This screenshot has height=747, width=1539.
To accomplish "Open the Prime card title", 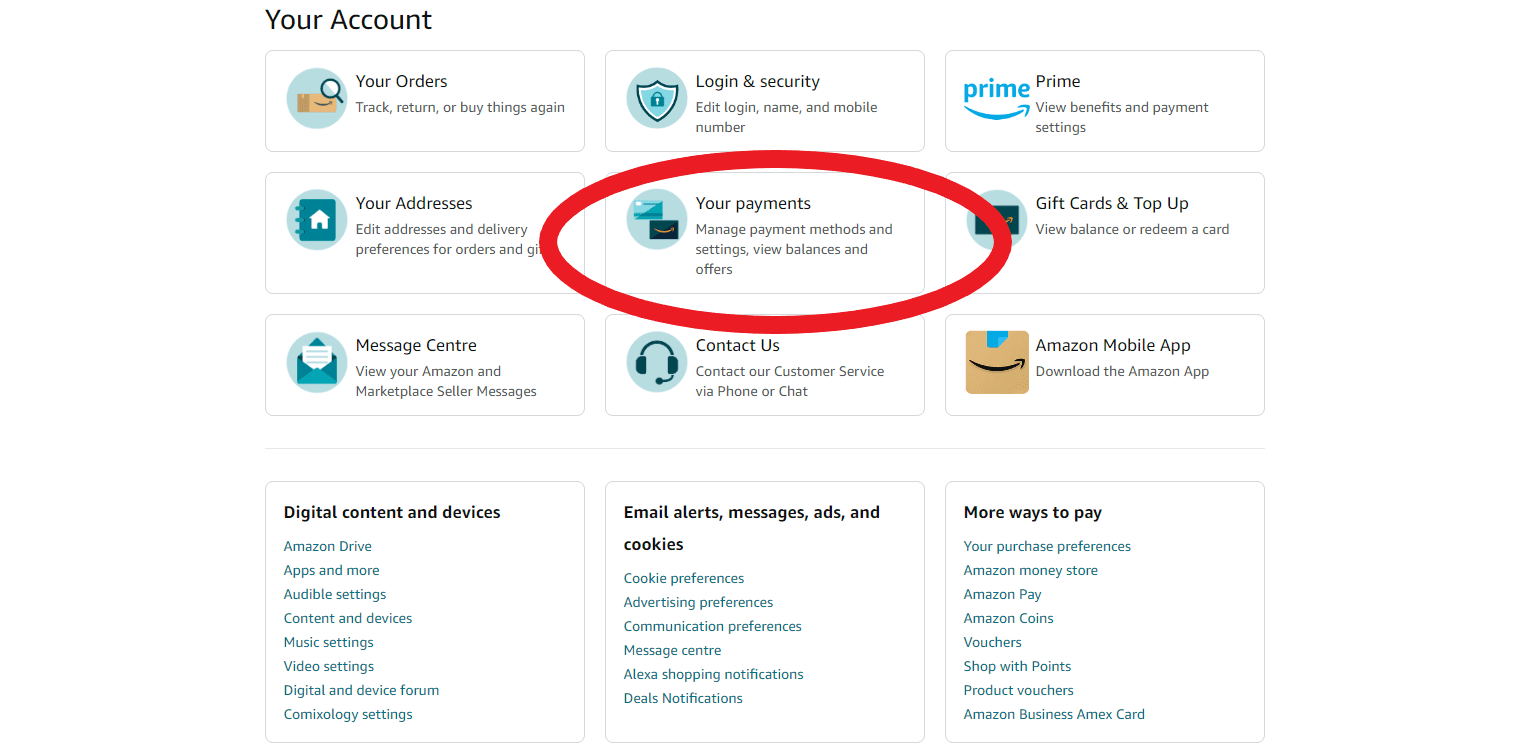I will (x=1058, y=81).
